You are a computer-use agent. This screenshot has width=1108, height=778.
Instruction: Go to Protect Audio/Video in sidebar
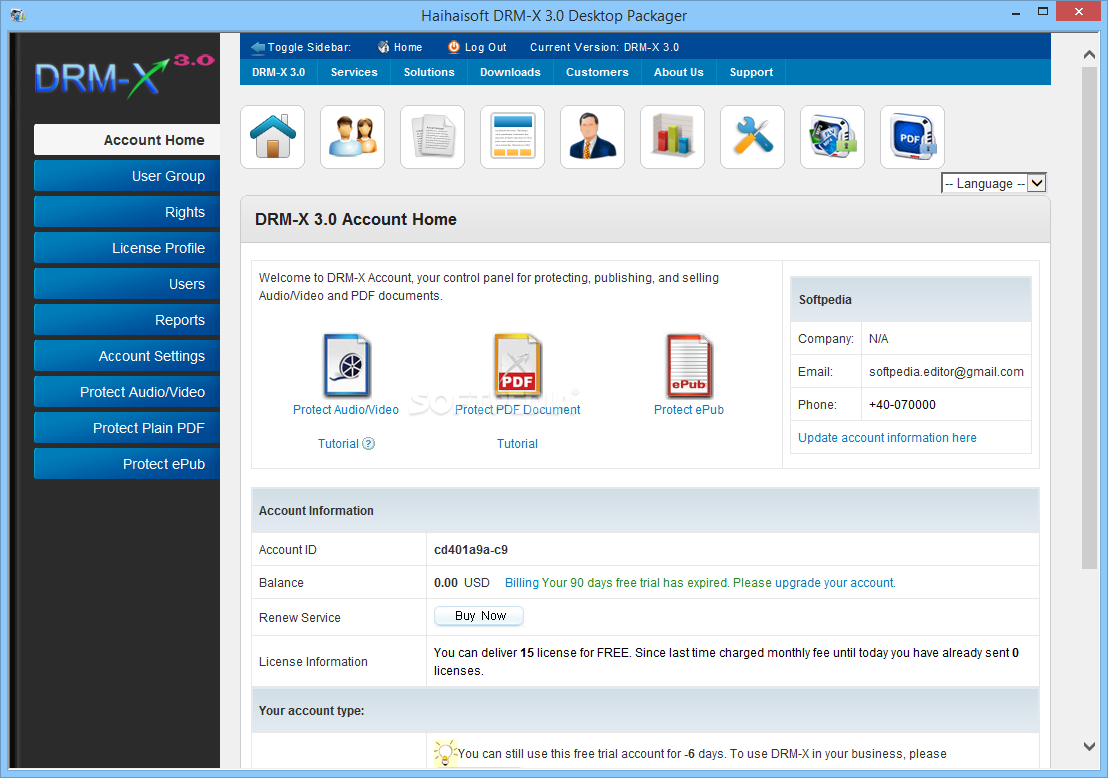click(x=127, y=392)
